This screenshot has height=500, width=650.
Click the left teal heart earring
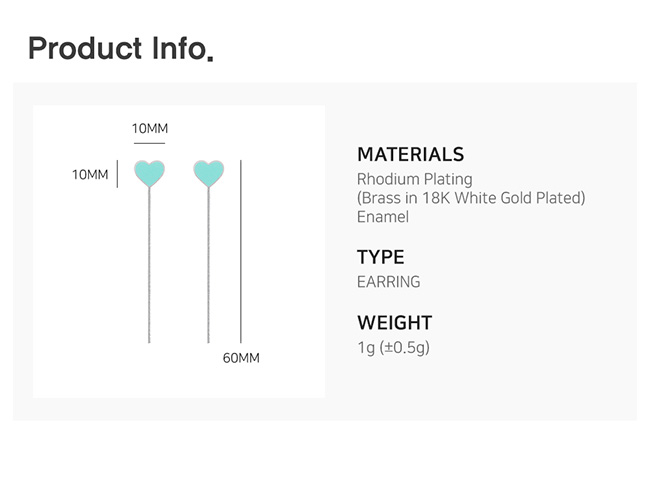point(149,172)
